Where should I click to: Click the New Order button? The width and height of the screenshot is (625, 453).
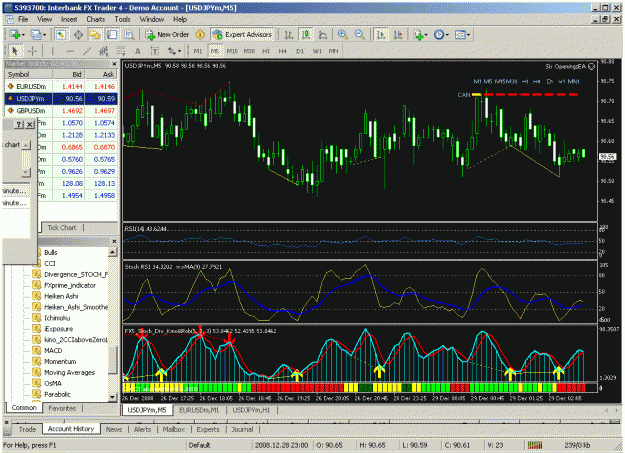coord(167,35)
